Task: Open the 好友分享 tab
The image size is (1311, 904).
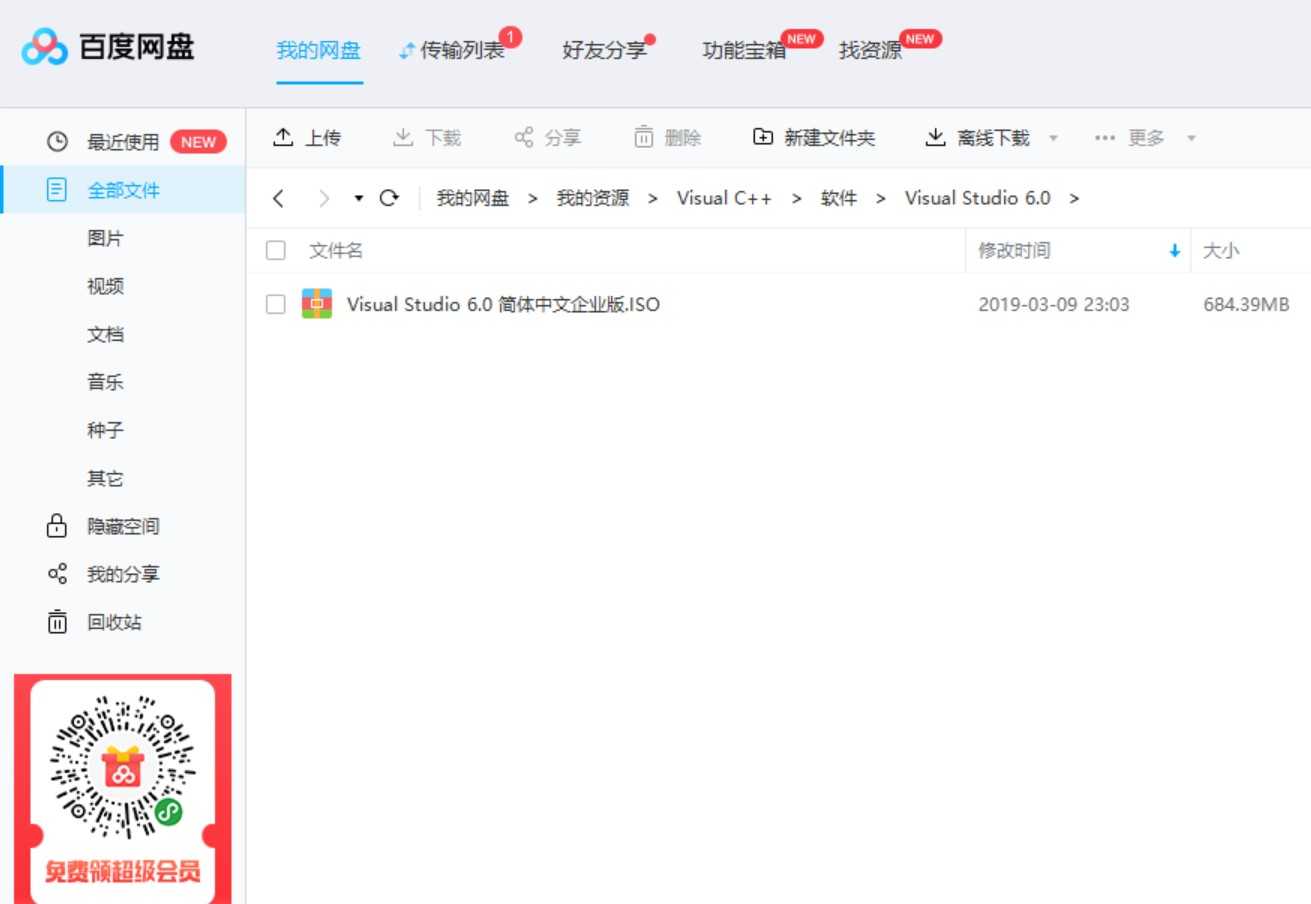Action: click(604, 51)
